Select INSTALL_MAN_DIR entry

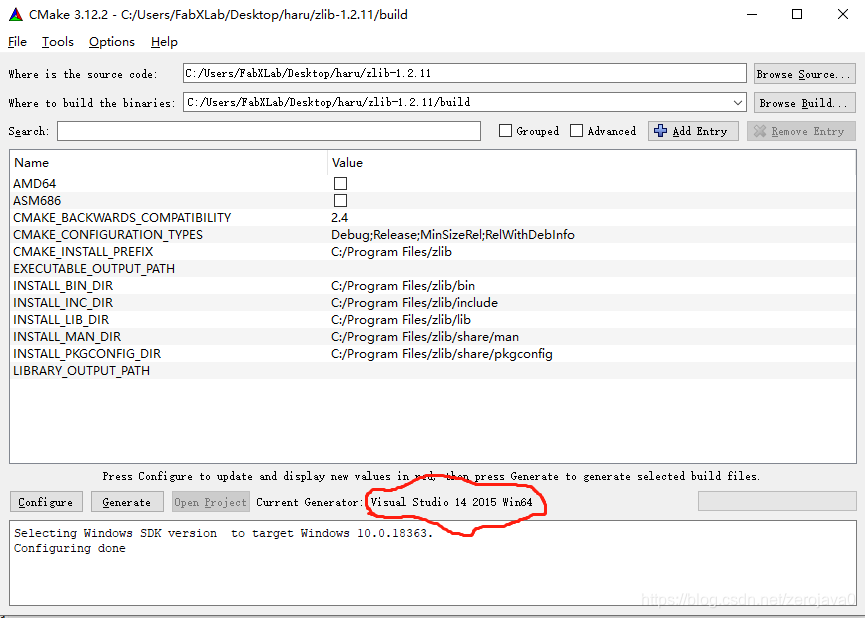coord(67,337)
